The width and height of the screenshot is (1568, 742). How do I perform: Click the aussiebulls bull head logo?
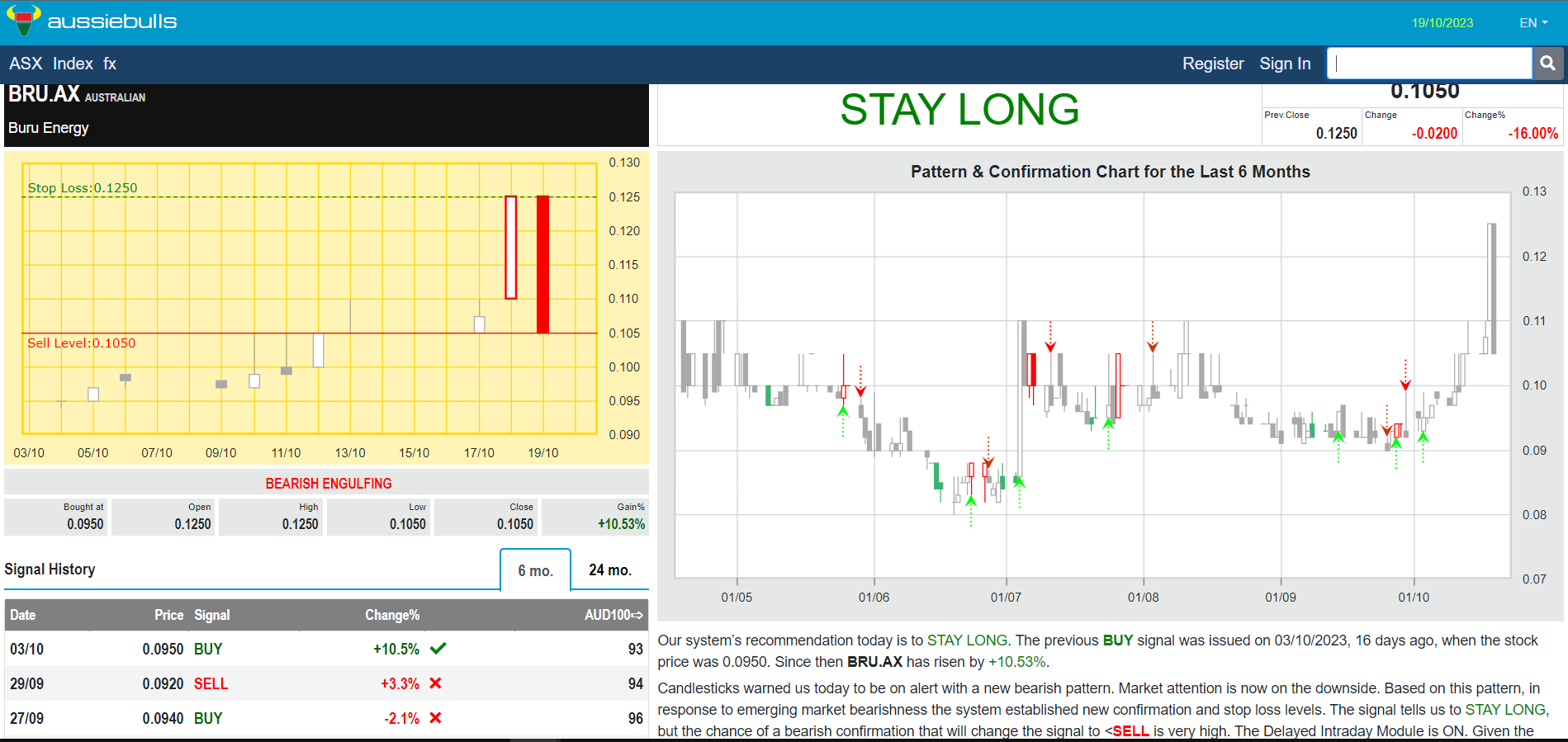pos(23,20)
